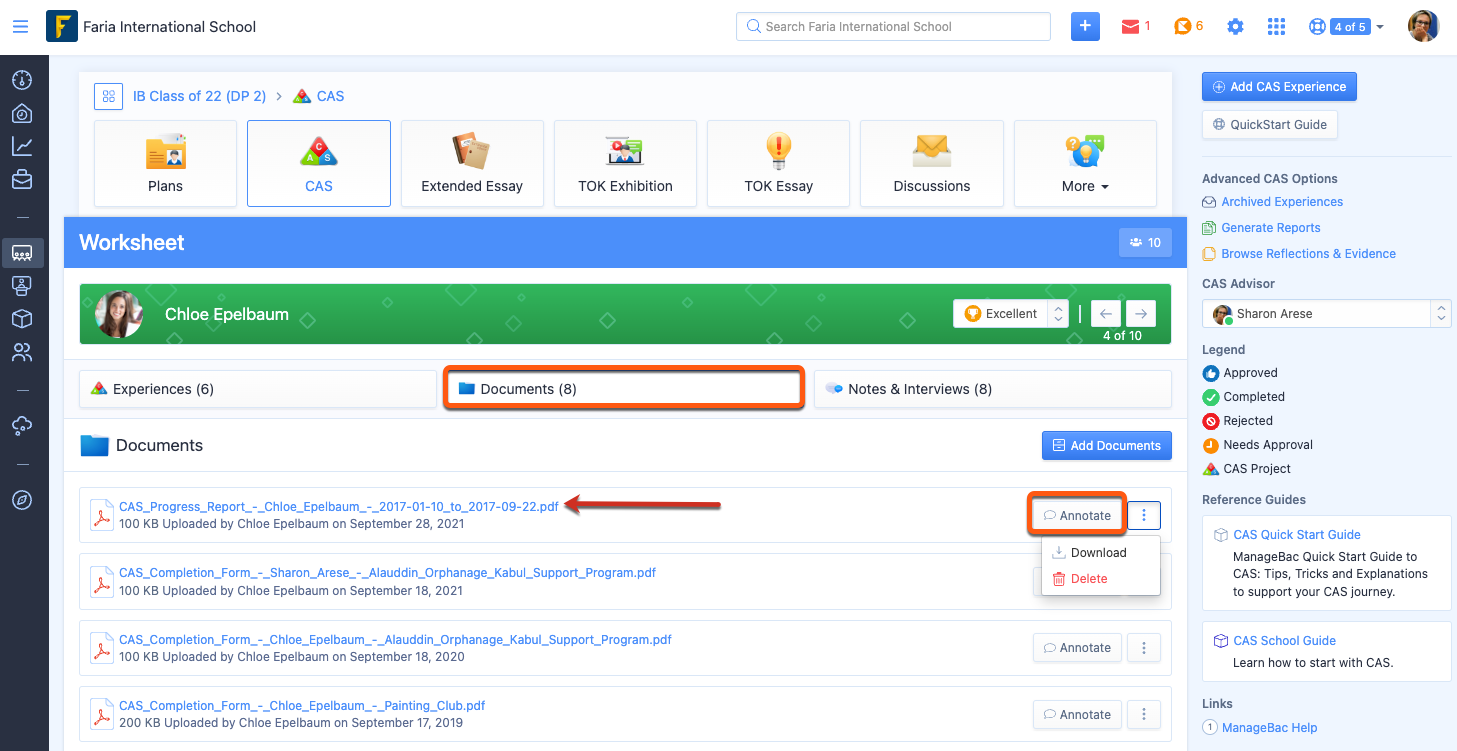1457x751 pixels.
Task: Click the breadcrumb grid icon
Action: (108, 96)
